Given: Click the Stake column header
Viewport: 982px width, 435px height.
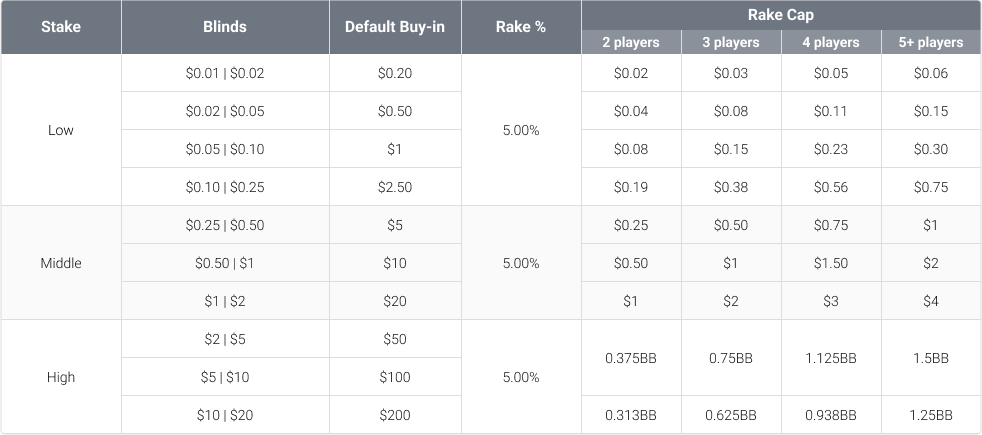Looking at the screenshot, I should [61, 27].
